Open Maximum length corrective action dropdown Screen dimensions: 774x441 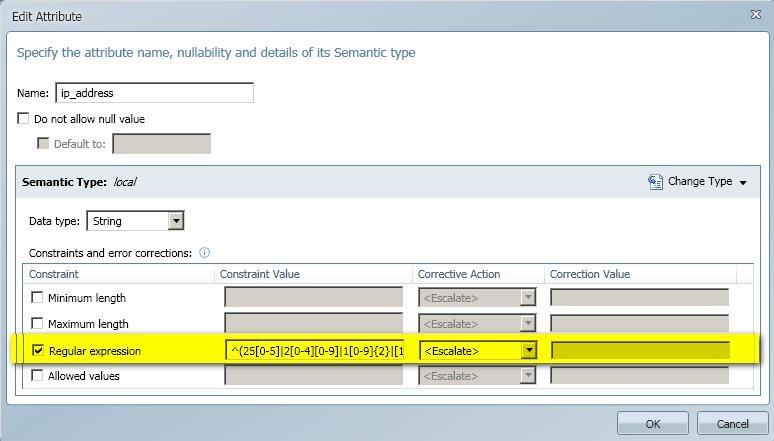point(528,324)
